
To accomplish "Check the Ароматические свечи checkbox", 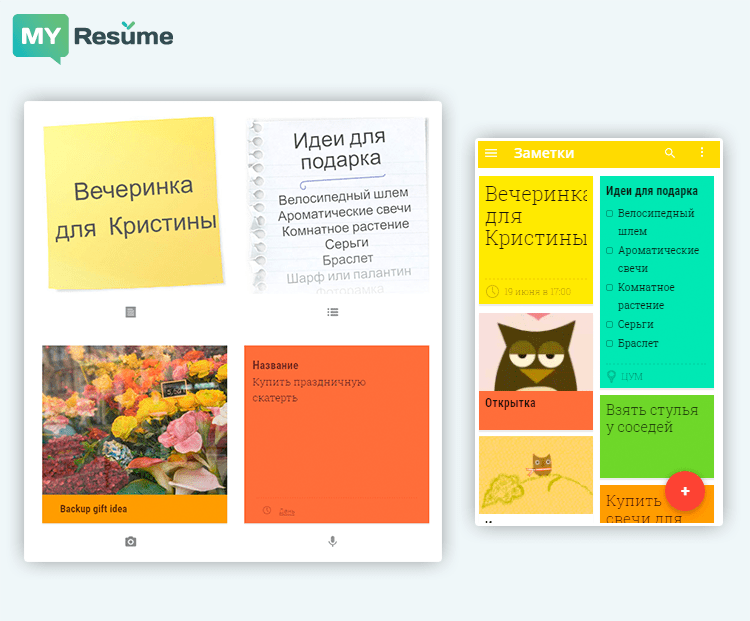I will click(609, 250).
